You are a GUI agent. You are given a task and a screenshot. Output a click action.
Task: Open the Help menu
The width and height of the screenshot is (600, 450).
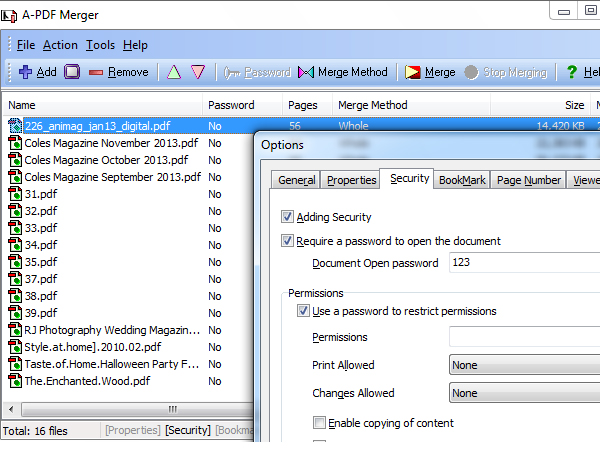(135, 45)
